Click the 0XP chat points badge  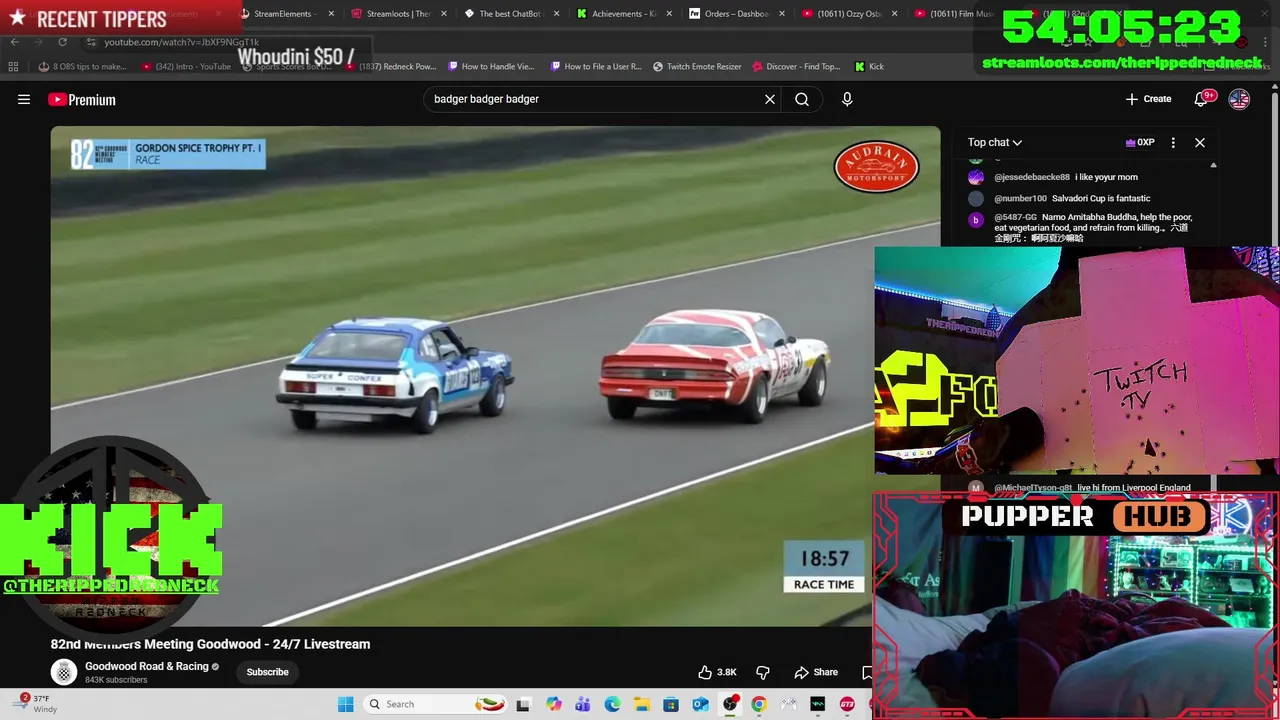point(1140,142)
